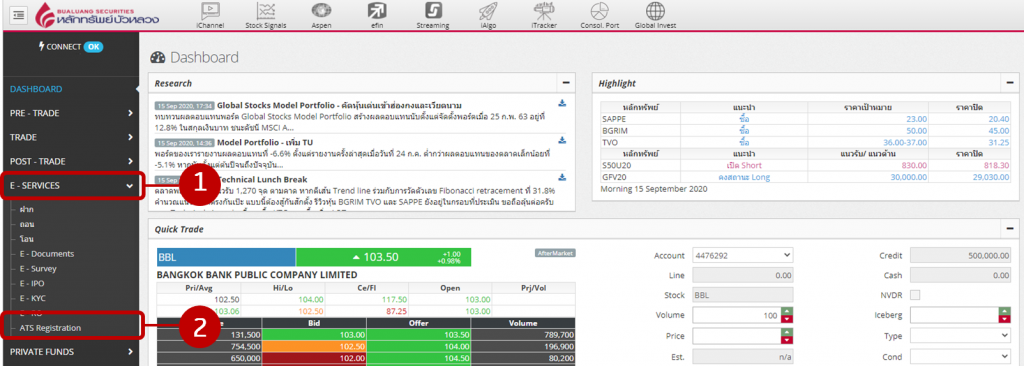Open E - KYC submenu item
The image size is (1024, 366).
[33, 299]
